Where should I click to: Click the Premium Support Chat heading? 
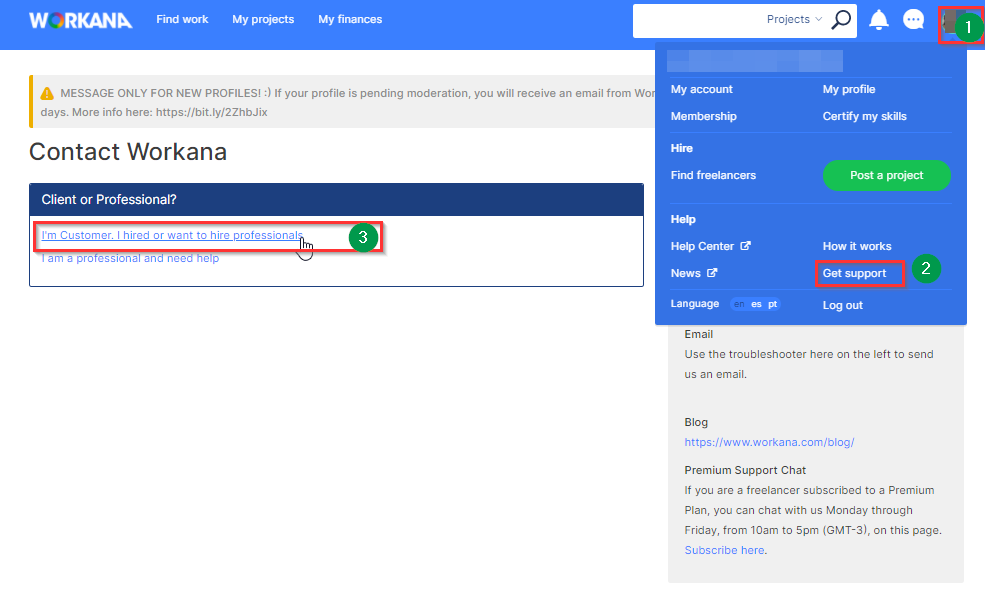click(745, 470)
